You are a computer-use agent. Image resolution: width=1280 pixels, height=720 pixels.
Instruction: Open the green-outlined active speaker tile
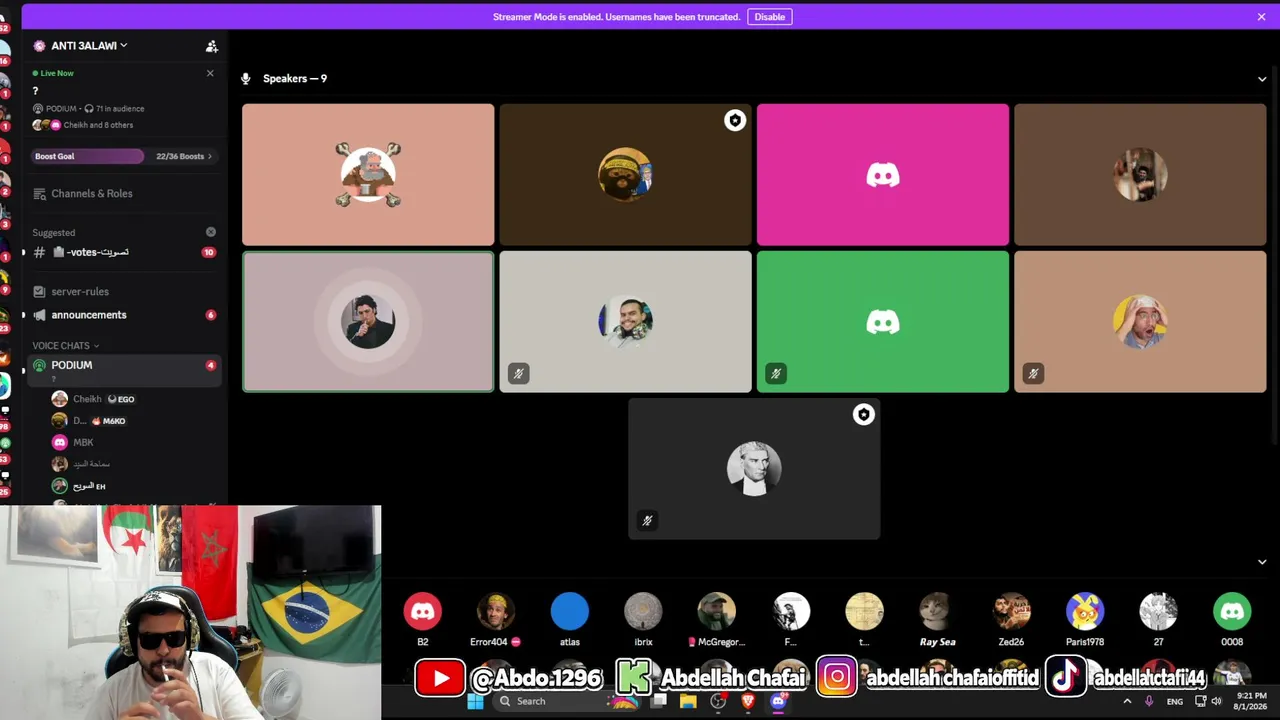point(368,322)
